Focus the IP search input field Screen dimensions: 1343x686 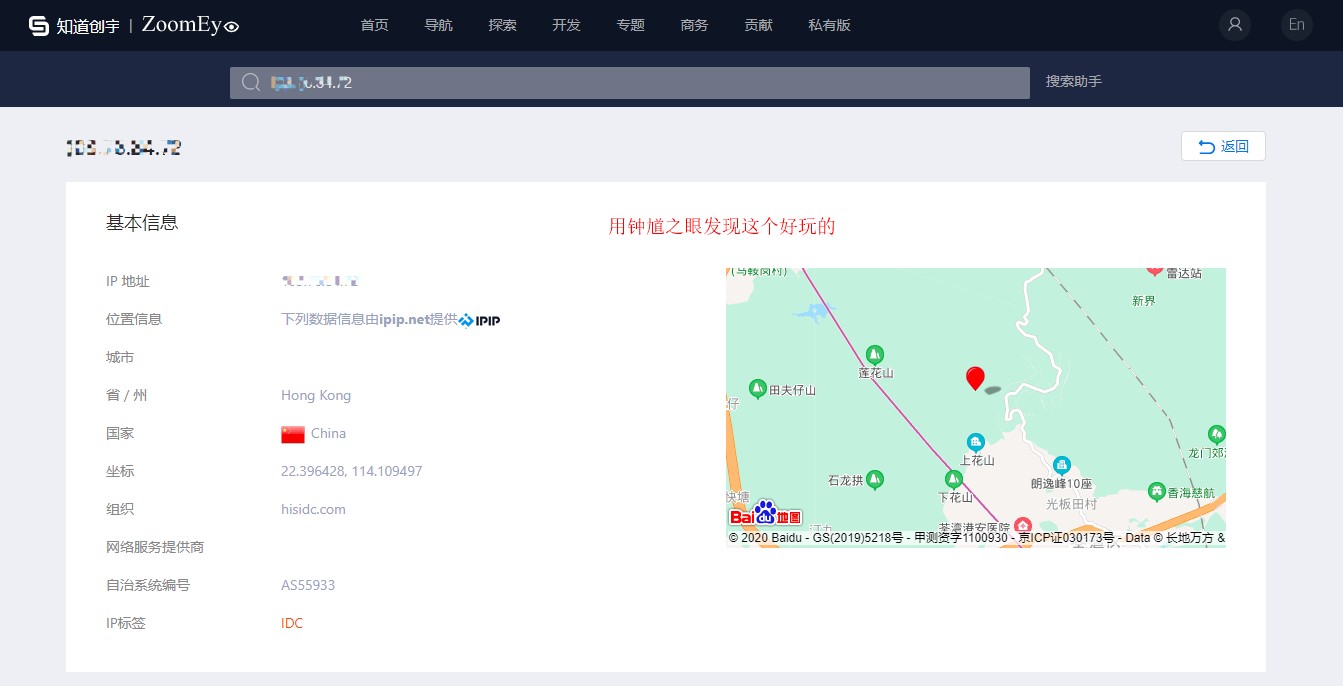point(630,83)
